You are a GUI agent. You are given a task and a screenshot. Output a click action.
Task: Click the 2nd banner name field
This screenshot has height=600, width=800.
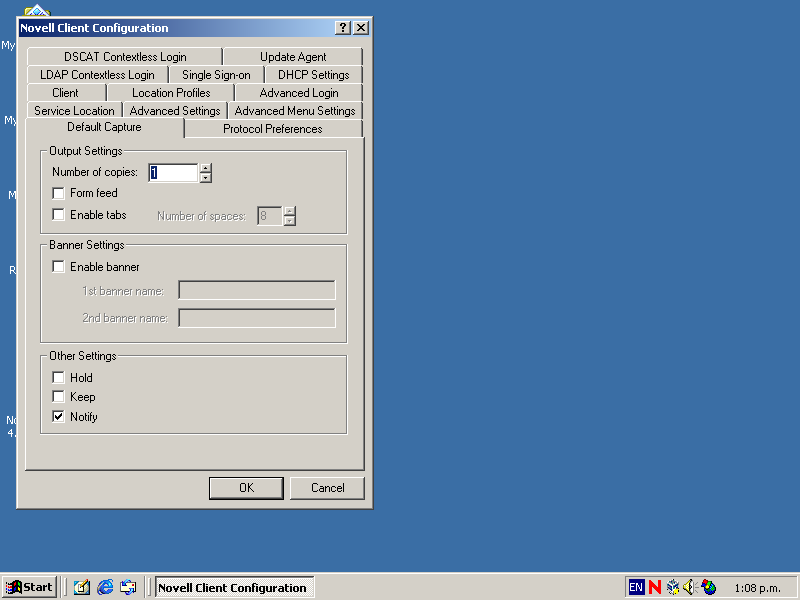257,318
